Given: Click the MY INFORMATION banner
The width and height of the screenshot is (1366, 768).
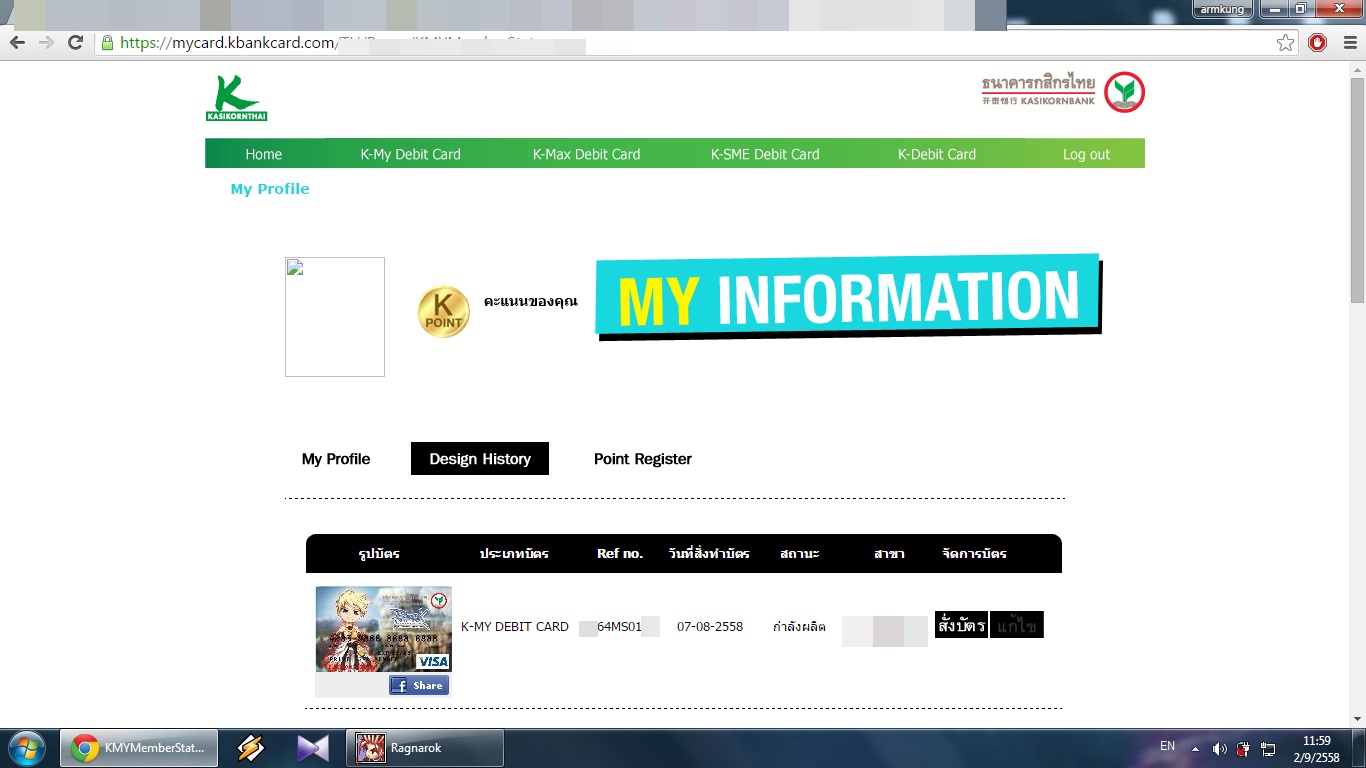Looking at the screenshot, I should [x=848, y=295].
